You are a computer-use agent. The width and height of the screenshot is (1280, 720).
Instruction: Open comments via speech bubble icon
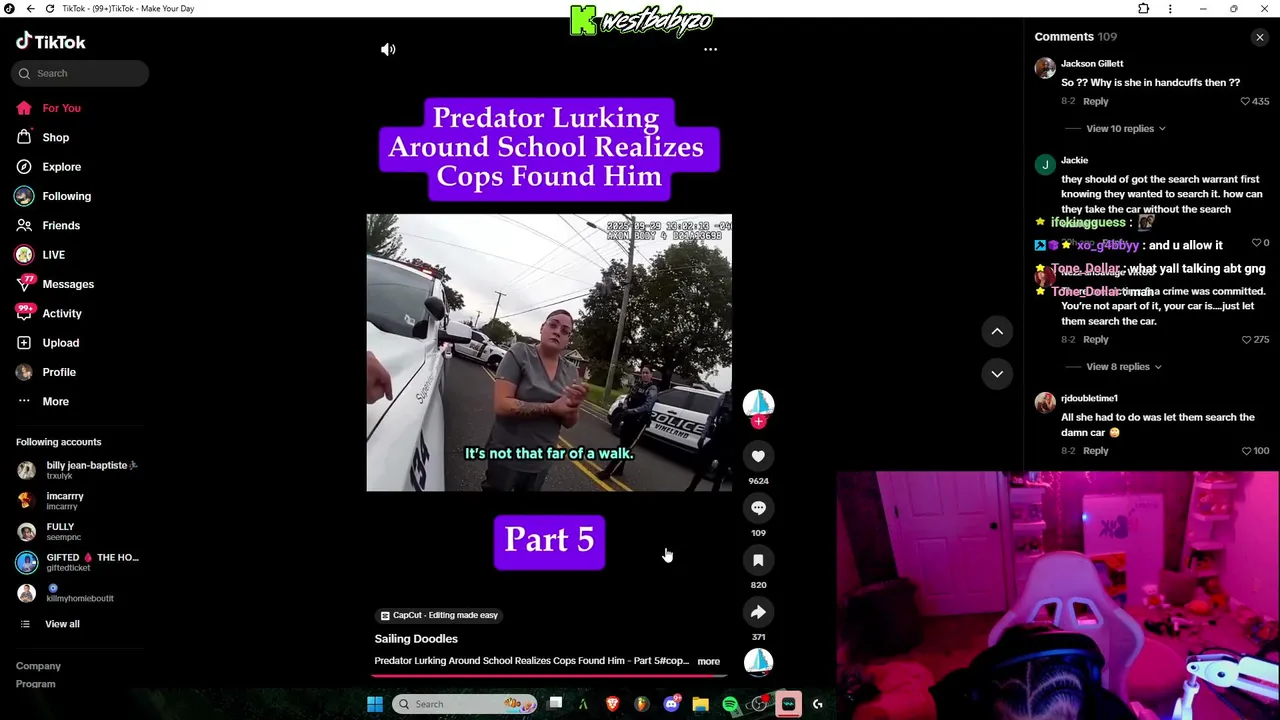pos(758,508)
